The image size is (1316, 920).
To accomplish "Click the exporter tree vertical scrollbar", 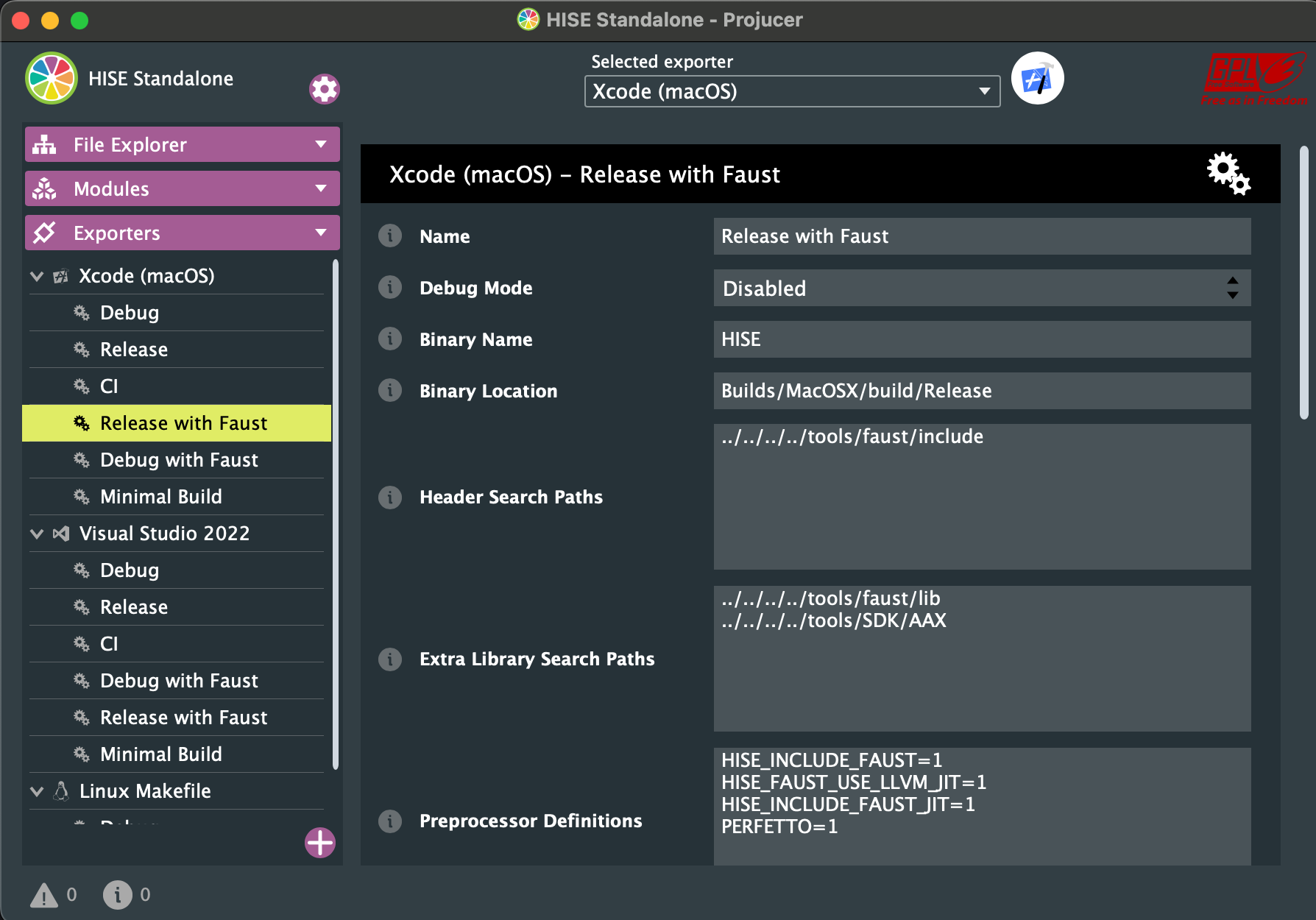I will [x=336, y=514].
